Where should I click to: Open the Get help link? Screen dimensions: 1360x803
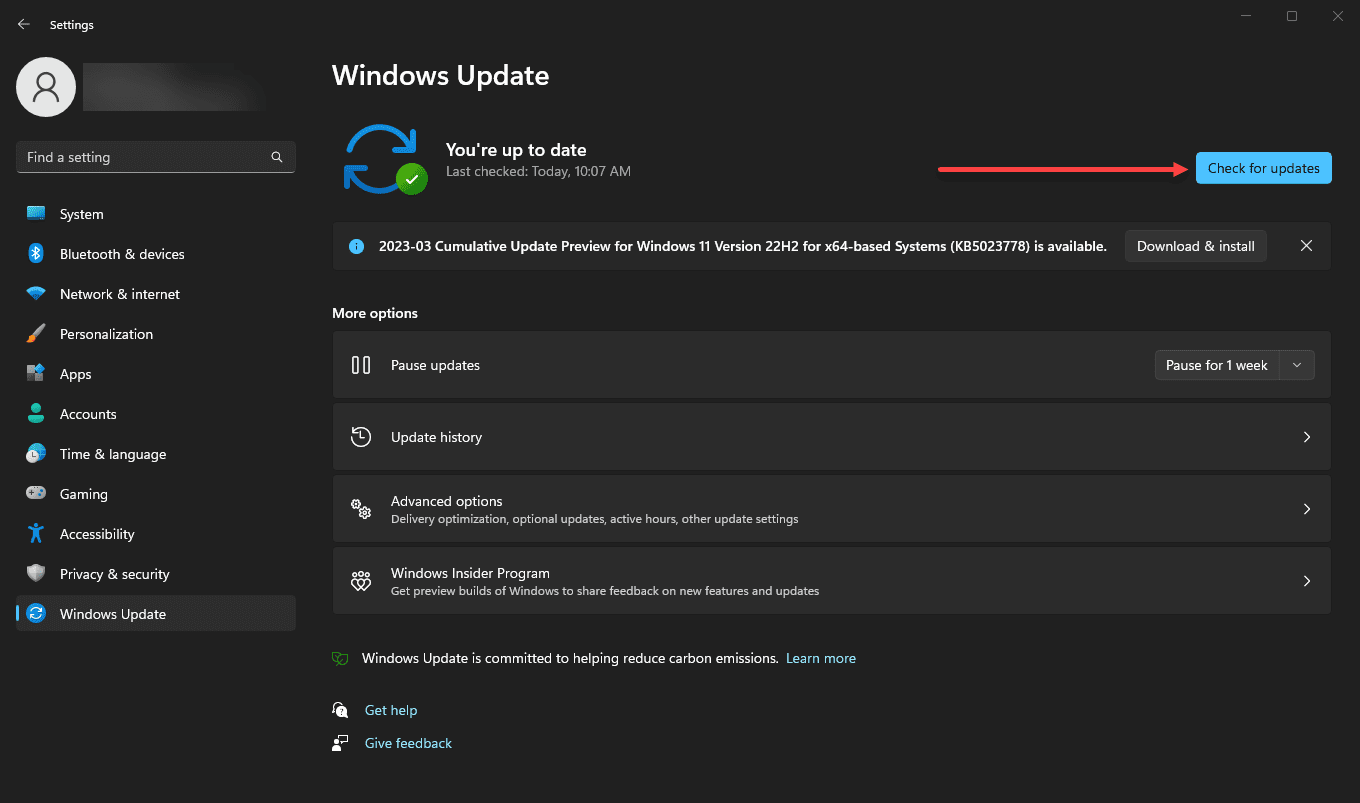tap(391, 710)
